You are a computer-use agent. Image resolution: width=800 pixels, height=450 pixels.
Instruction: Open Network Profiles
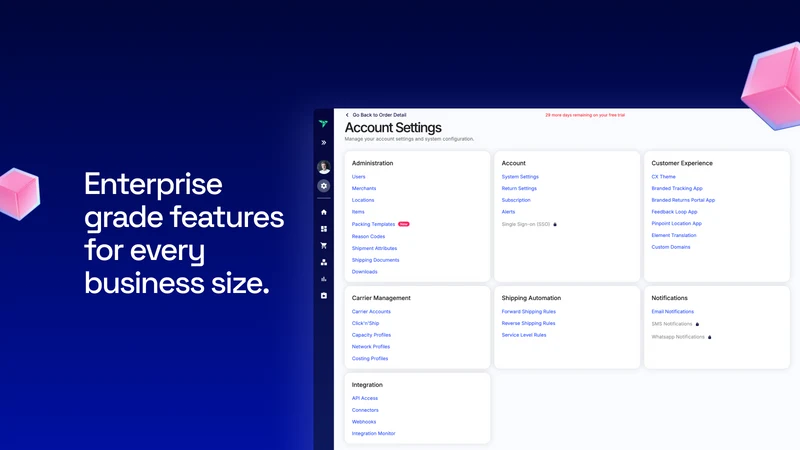click(x=370, y=346)
